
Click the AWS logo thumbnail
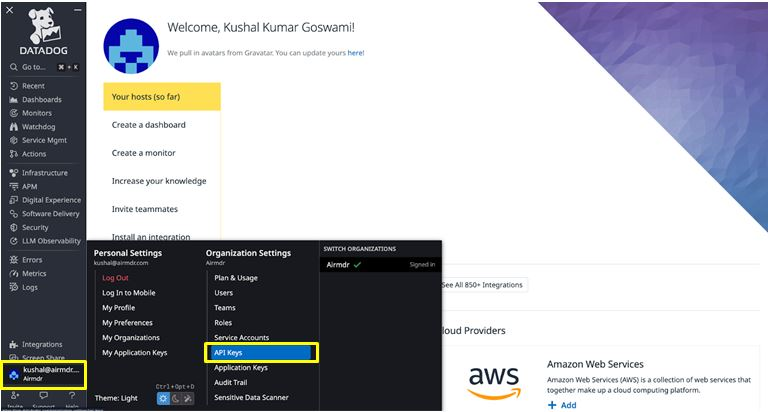[x=494, y=383]
